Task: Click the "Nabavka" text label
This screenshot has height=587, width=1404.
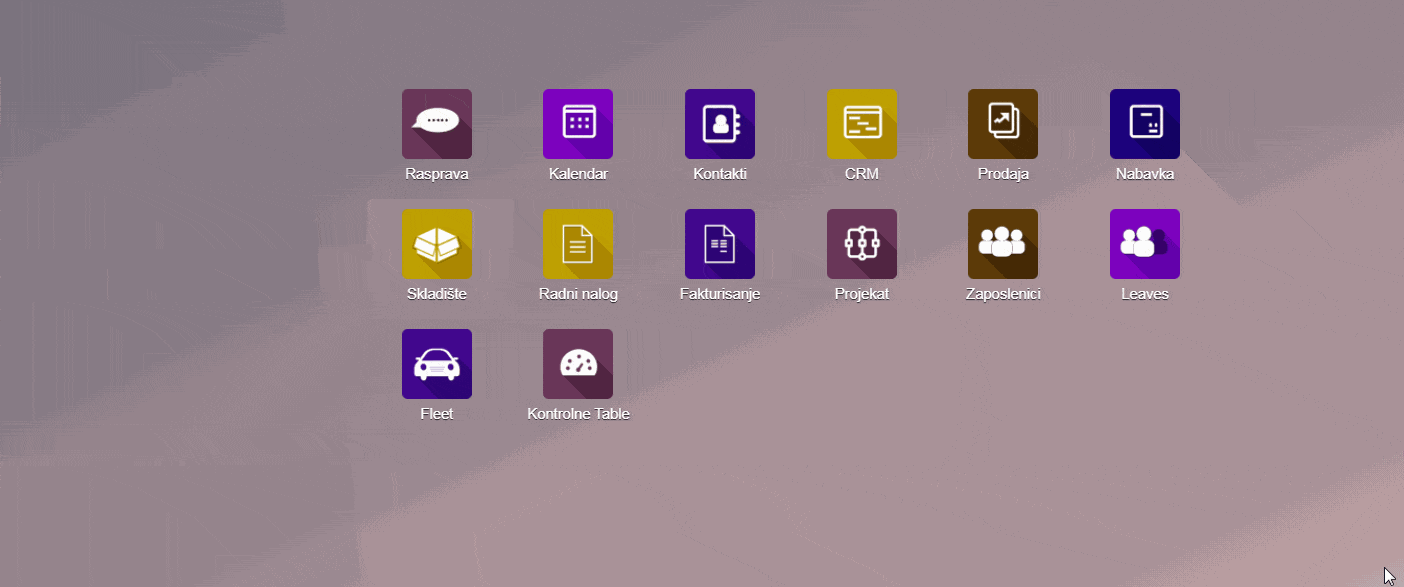Action: click(1145, 174)
